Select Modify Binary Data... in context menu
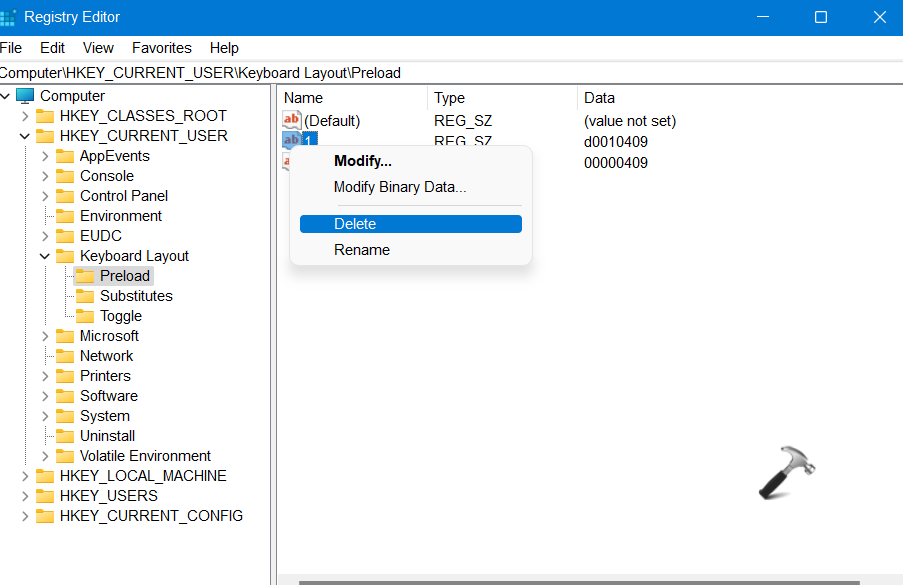 click(x=400, y=187)
